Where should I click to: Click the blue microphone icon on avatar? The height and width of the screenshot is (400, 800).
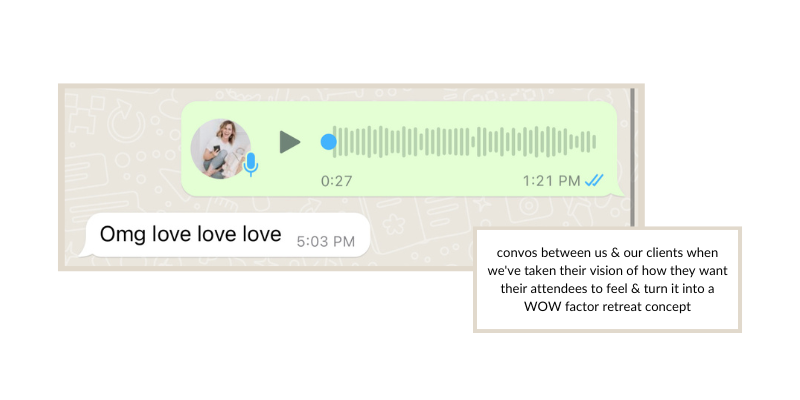[251, 164]
